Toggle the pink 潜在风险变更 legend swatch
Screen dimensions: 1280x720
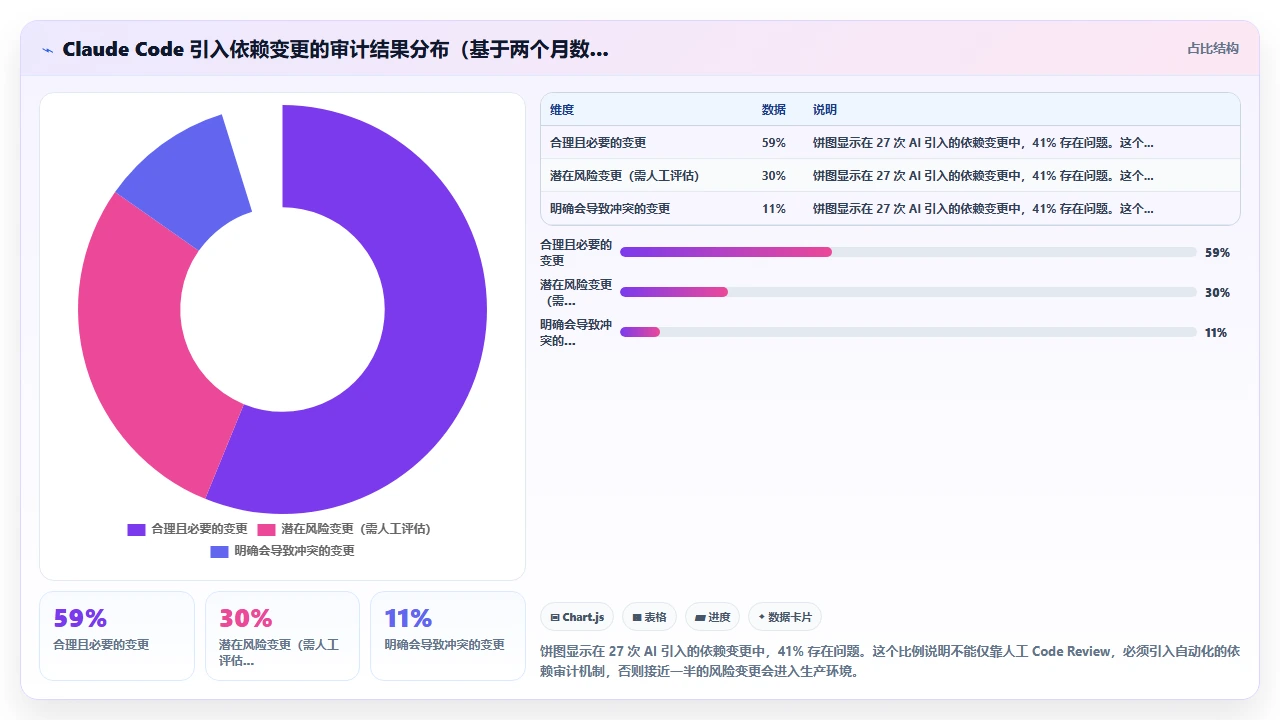266,529
